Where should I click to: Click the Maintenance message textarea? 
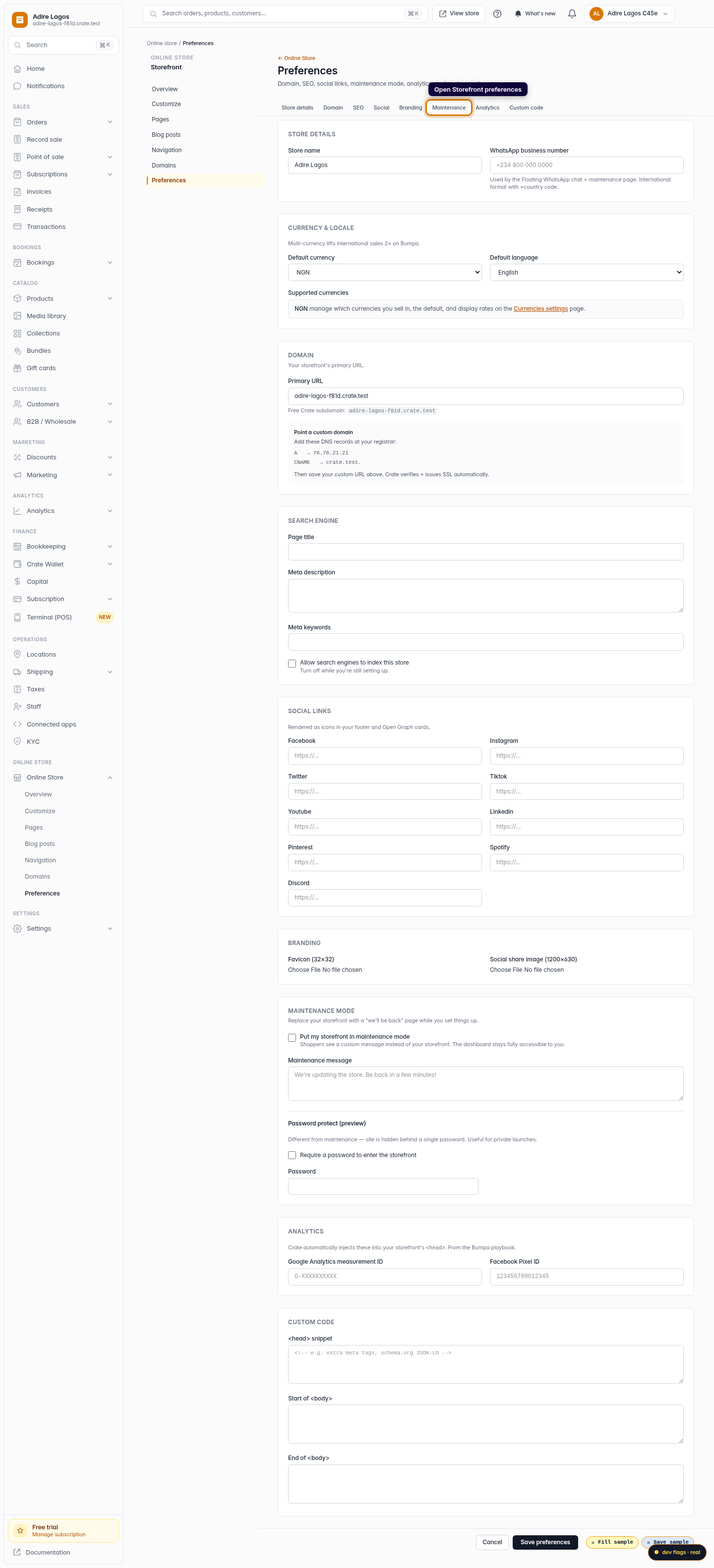tap(485, 1083)
